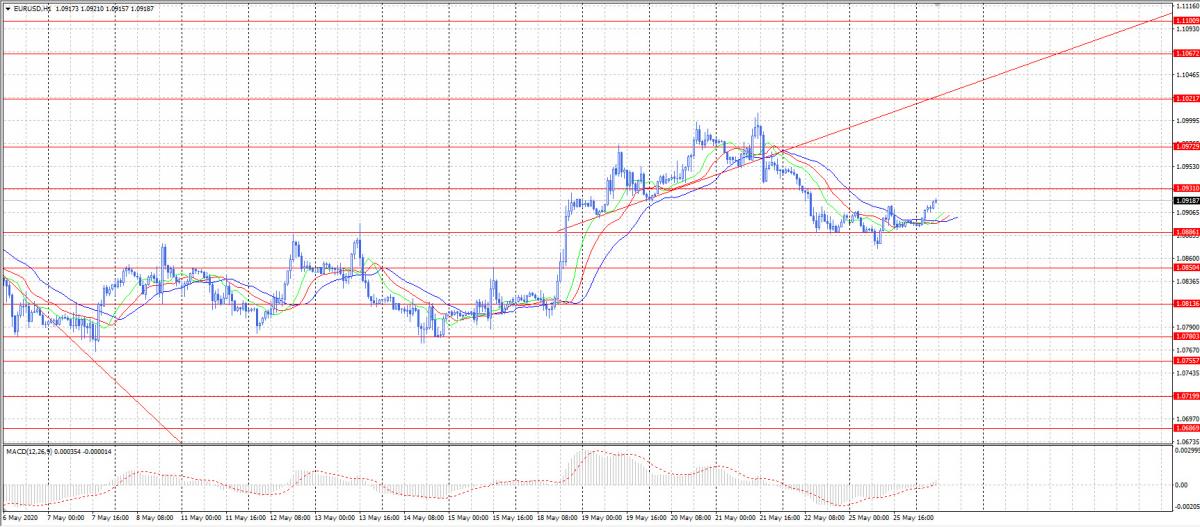Select the 1.08861 horizontal level label
1200x527 pixels.
click(1187, 232)
